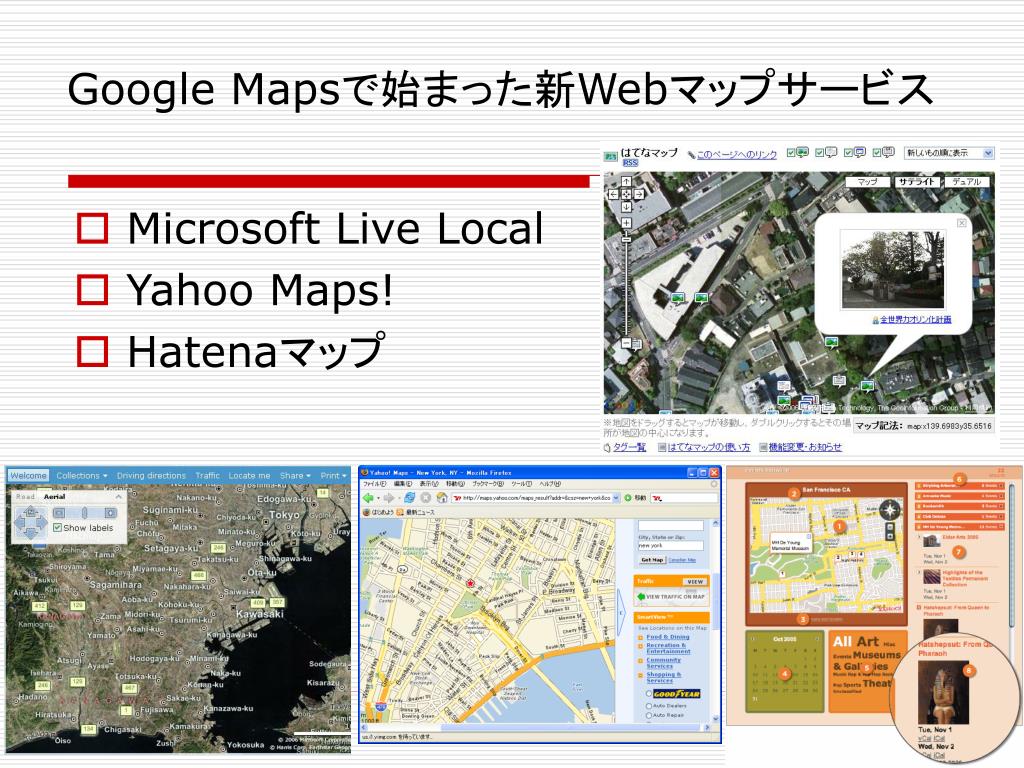Pan Live Local map left with compass arrow
Image resolution: width=1024 pixels, height=768 pixels.
[19, 524]
